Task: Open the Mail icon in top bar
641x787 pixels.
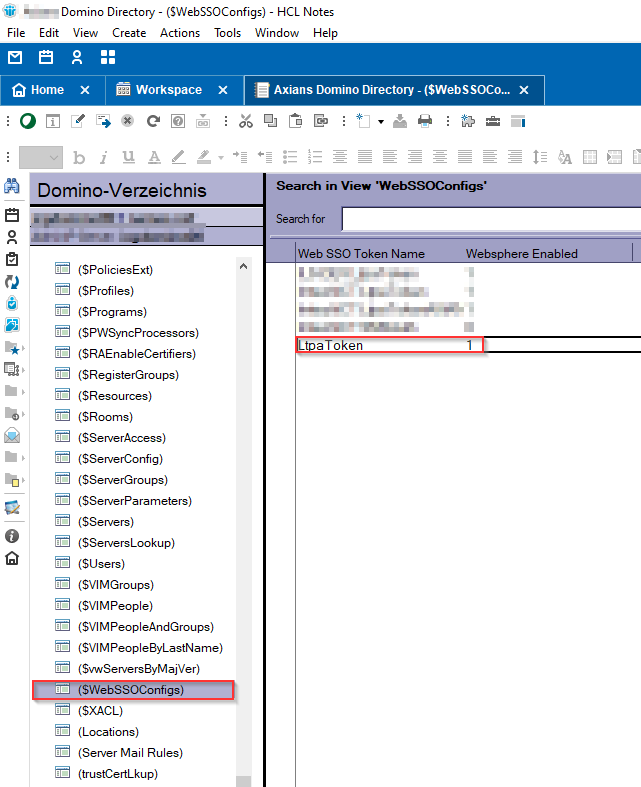Action: pos(15,57)
